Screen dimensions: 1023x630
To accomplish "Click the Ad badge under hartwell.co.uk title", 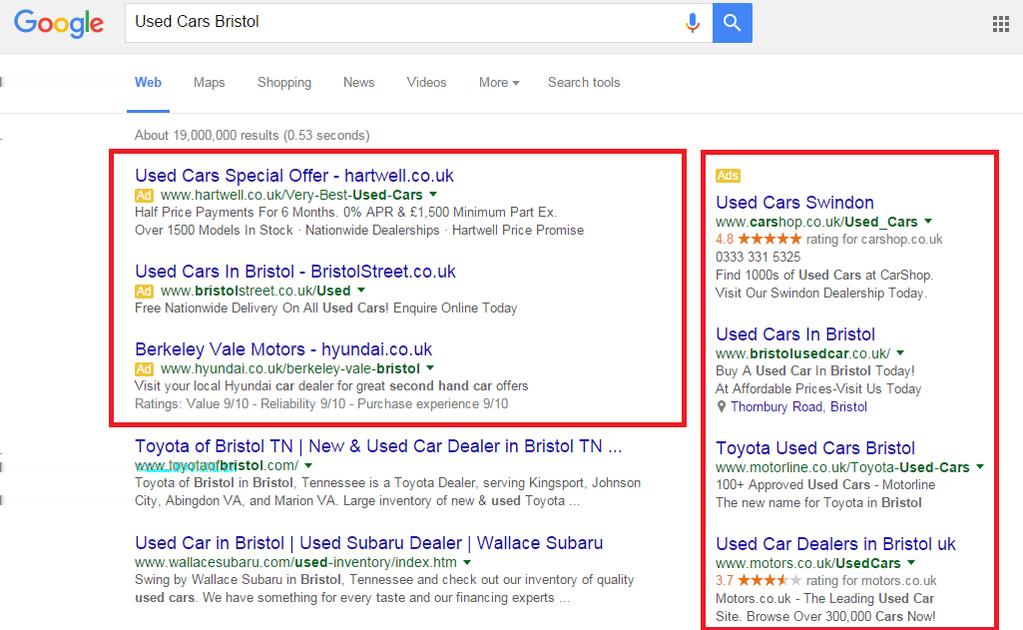I will coord(144,195).
